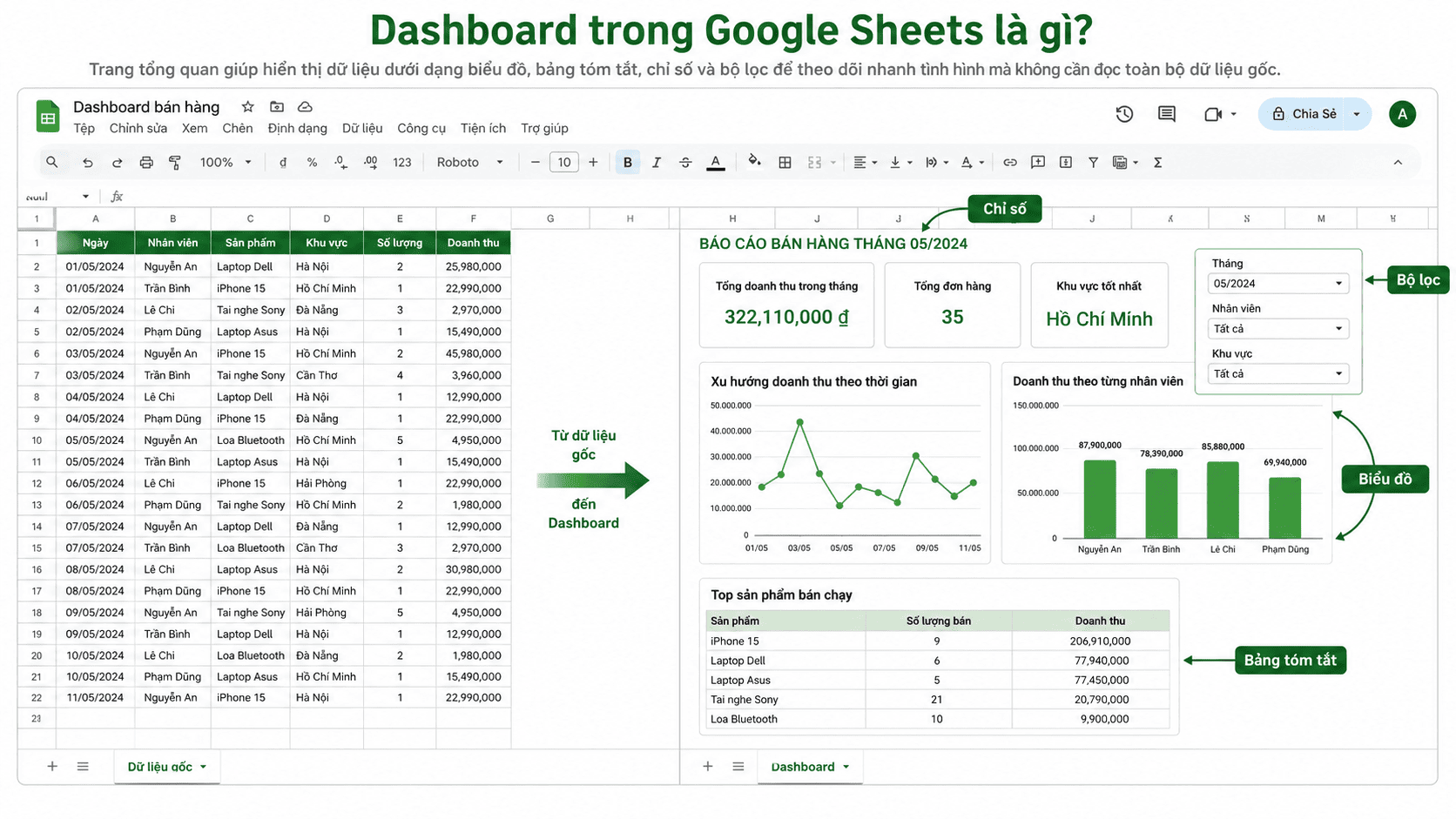Click the insert chart icon
The image size is (1456, 819).
click(x=1066, y=163)
